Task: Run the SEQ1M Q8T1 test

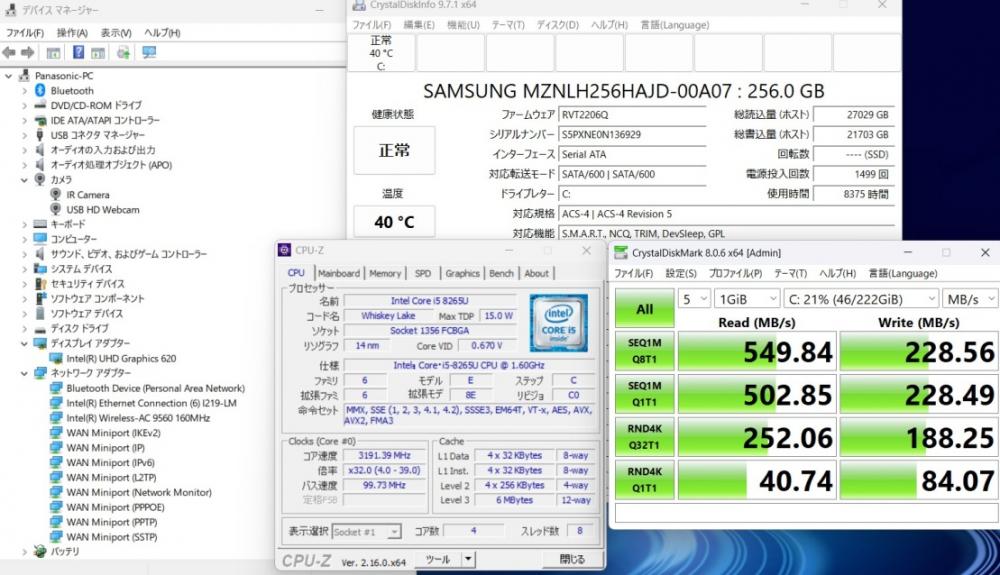Action: [645, 351]
